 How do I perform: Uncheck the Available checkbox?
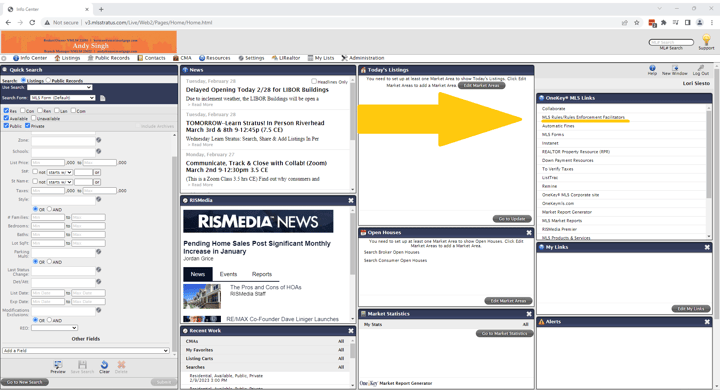pos(6,118)
